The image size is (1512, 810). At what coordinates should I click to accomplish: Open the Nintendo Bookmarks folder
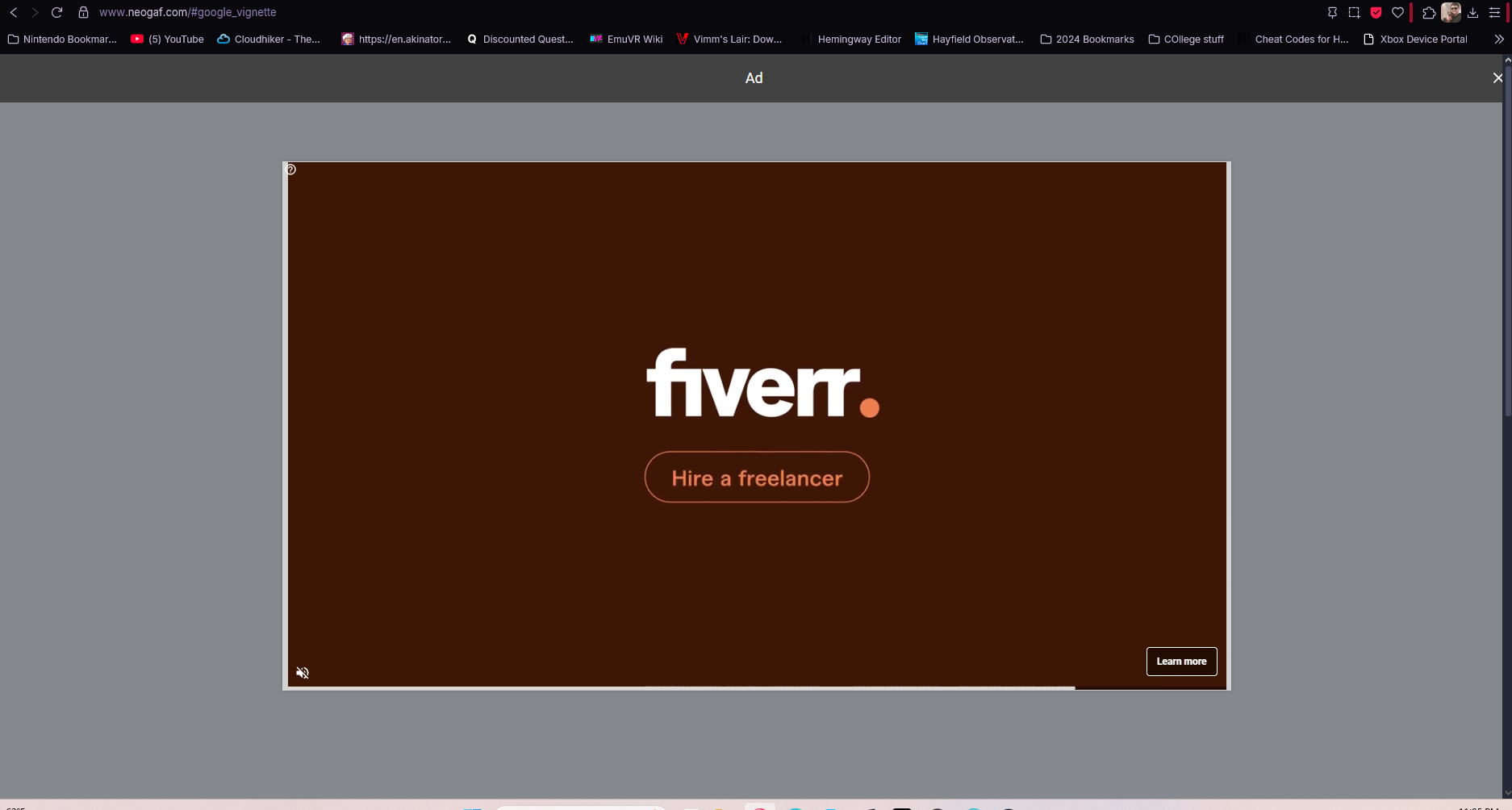tap(62, 39)
